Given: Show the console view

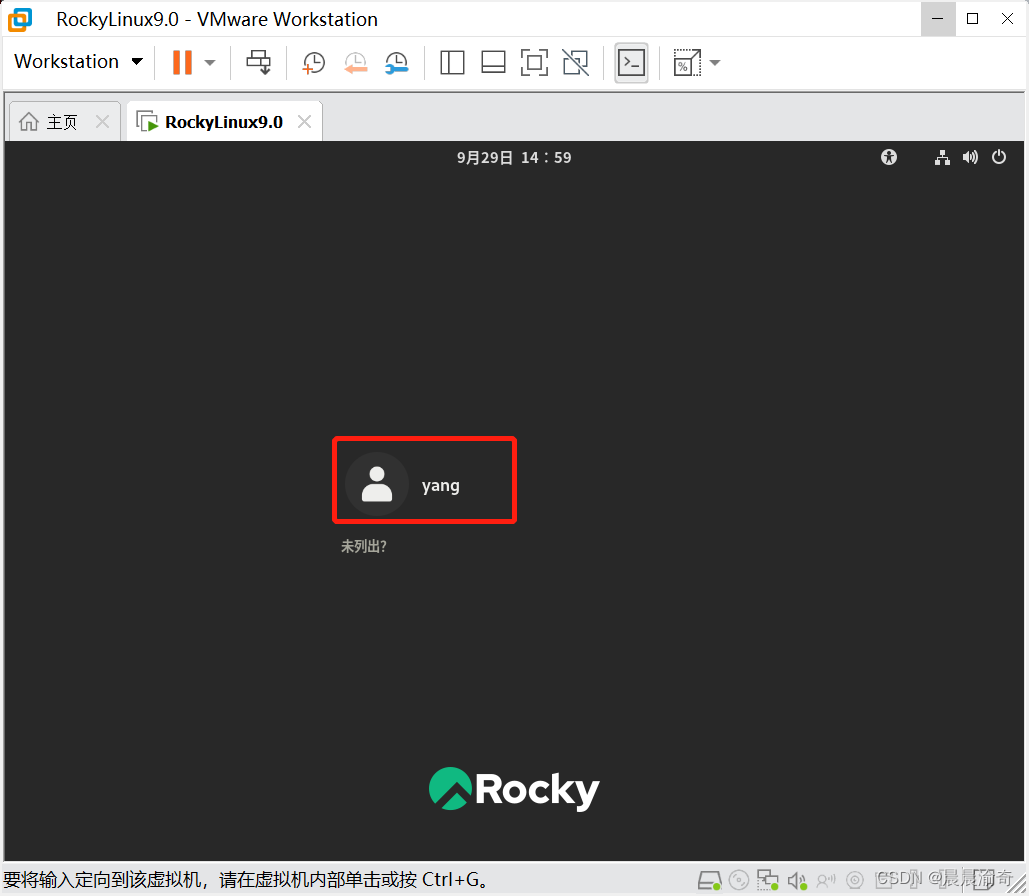Looking at the screenshot, I should (631, 63).
